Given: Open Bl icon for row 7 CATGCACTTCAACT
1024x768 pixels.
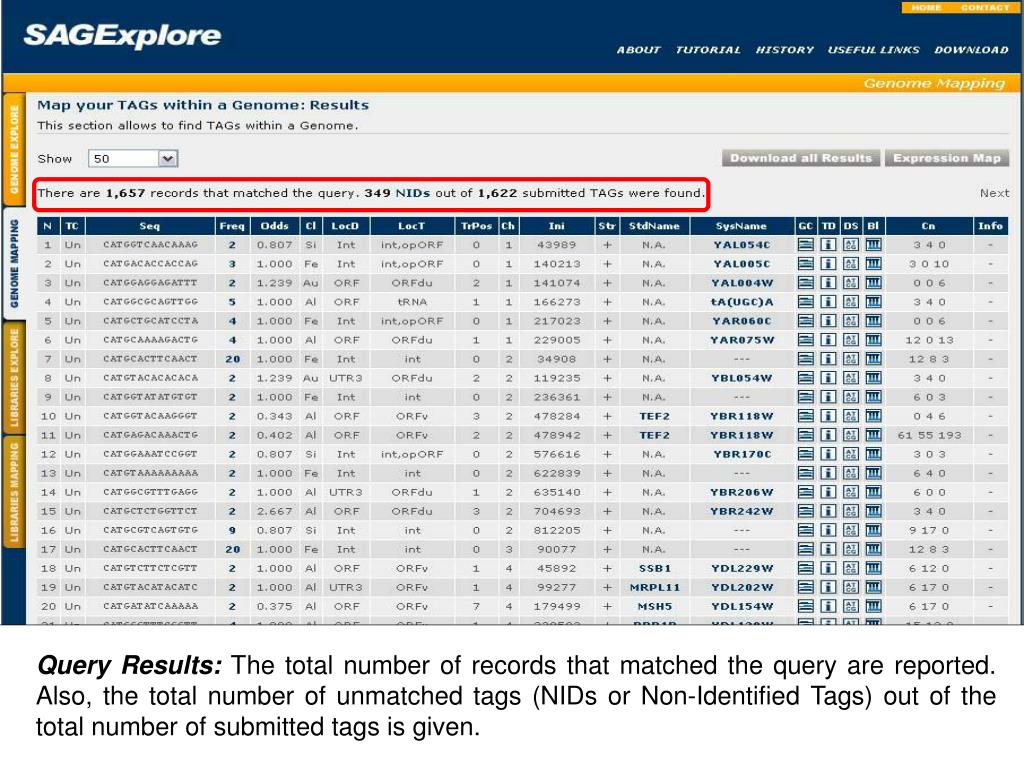Looking at the screenshot, I should pyautogui.click(x=873, y=359).
